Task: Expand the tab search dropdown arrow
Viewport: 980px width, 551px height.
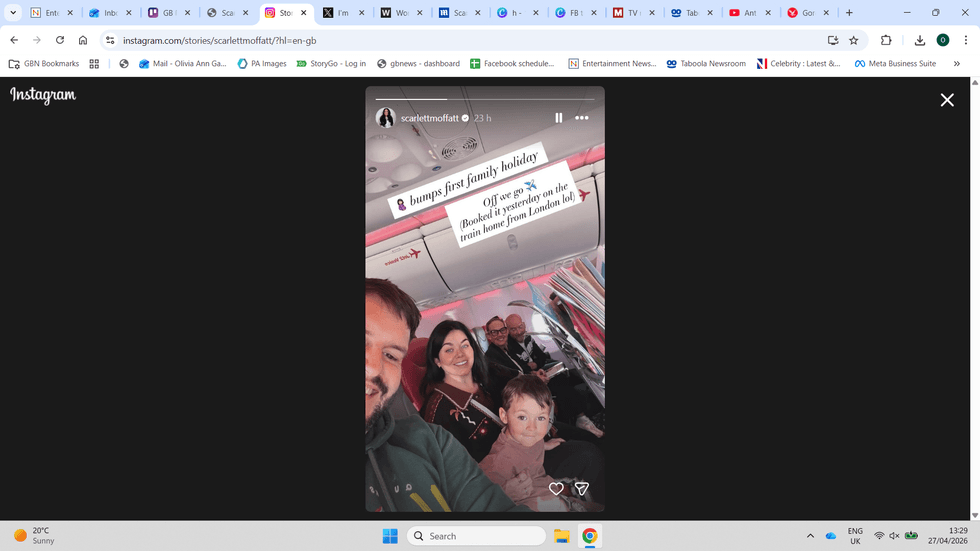Action: [x=14, y=13]
